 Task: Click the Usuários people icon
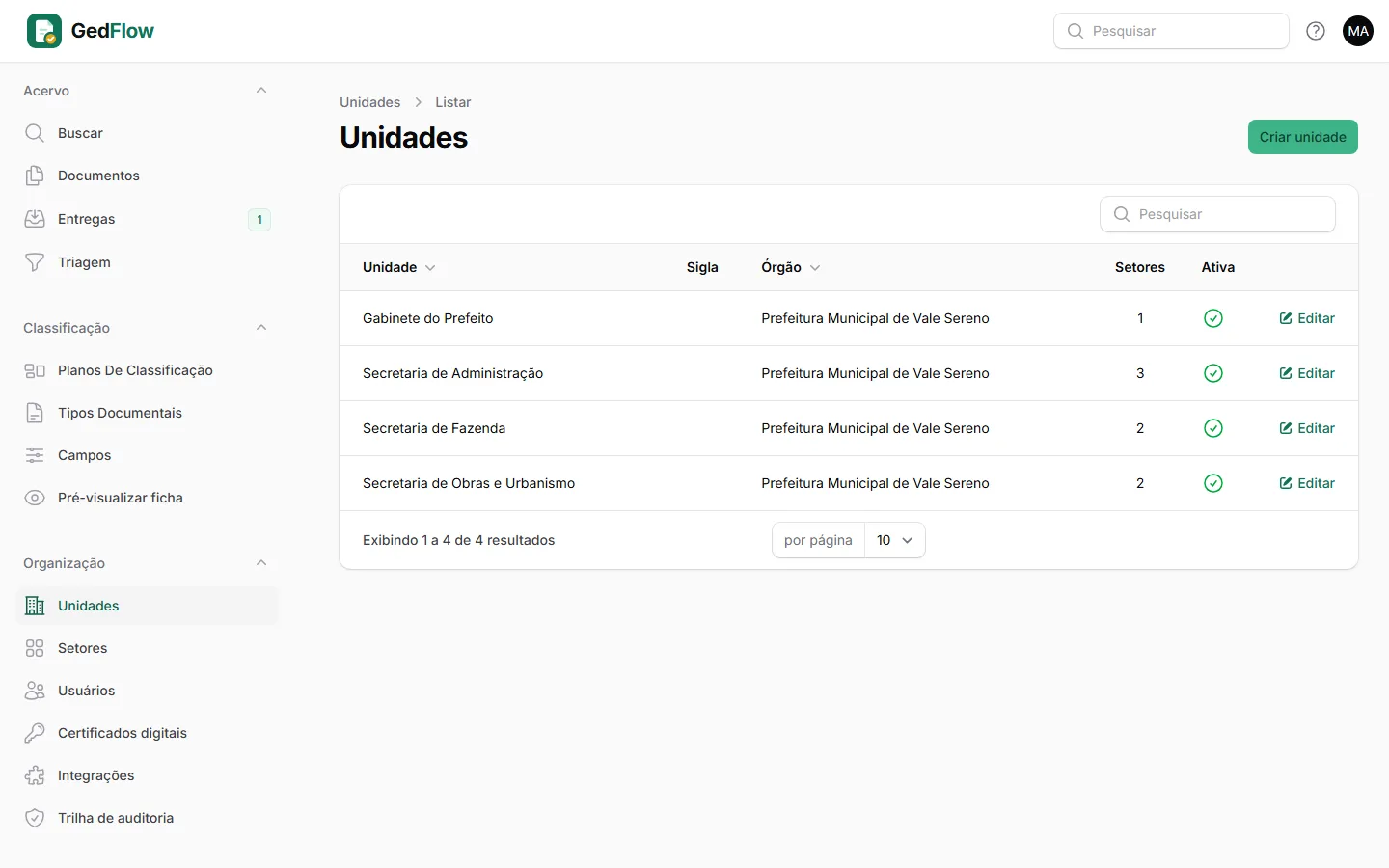point(35,691)
